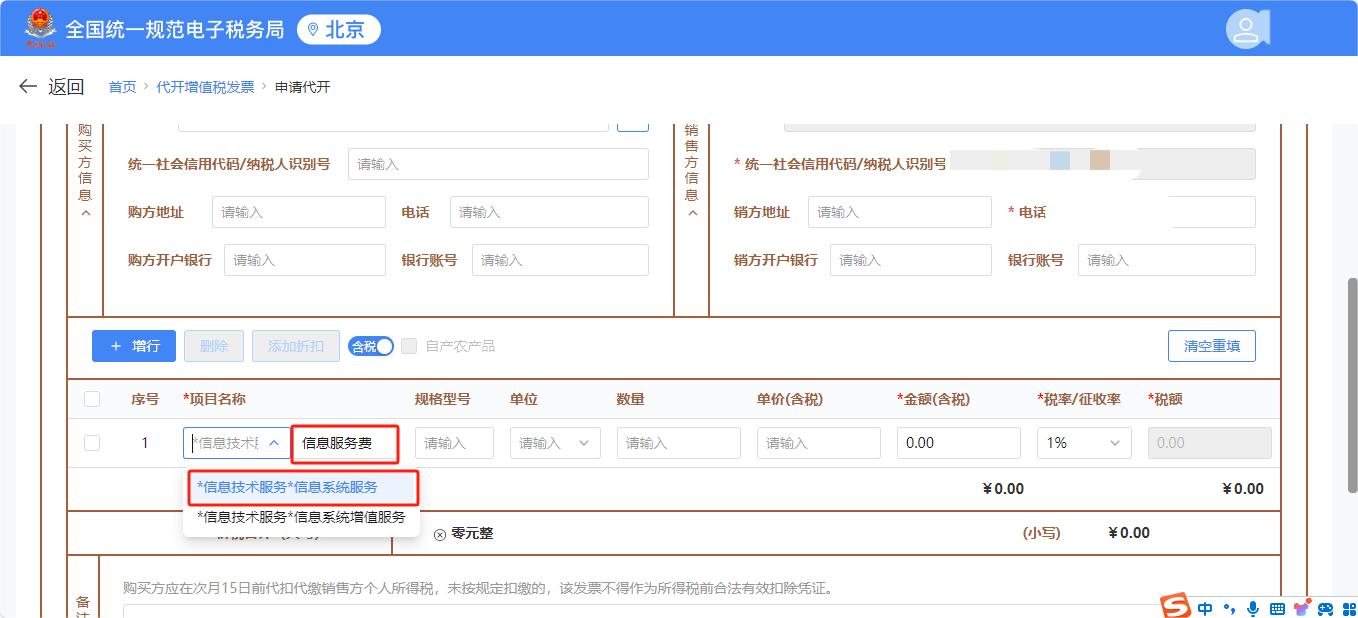Click the 金额(含税) input field

tap(958, 443)
